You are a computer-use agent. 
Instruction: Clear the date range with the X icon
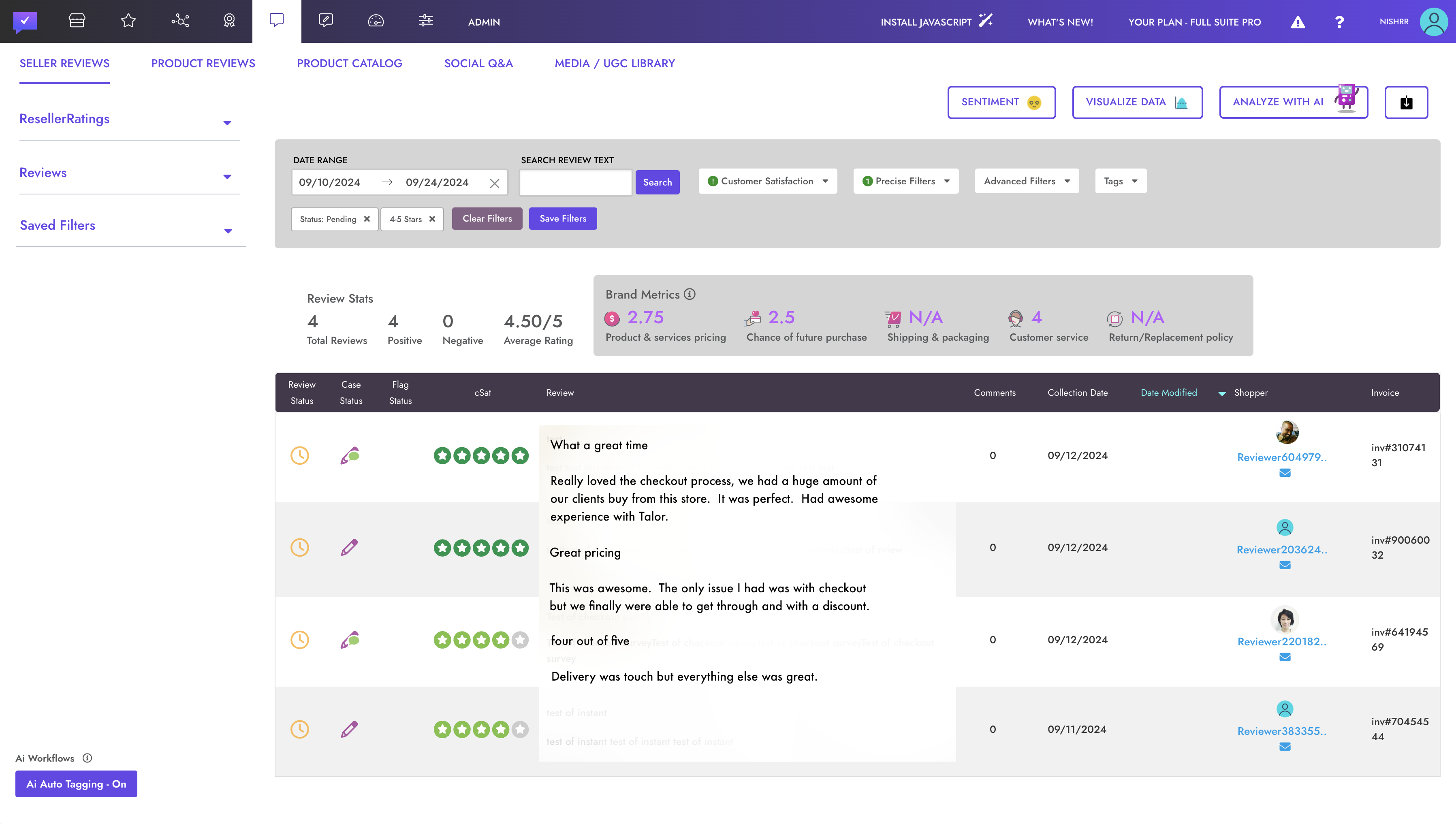pyautogui.click(x=495, y=184)
